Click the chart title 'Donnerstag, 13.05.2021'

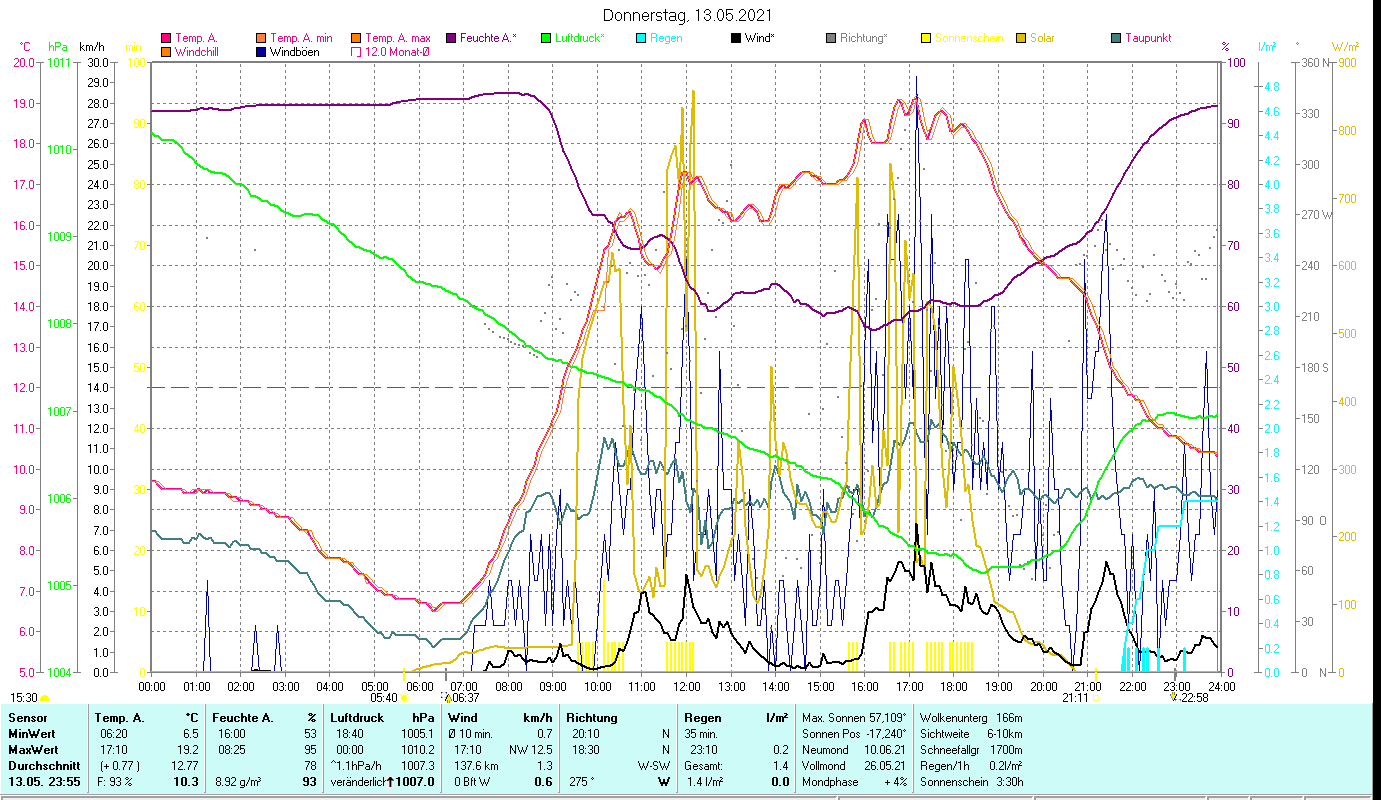[687, 16]
